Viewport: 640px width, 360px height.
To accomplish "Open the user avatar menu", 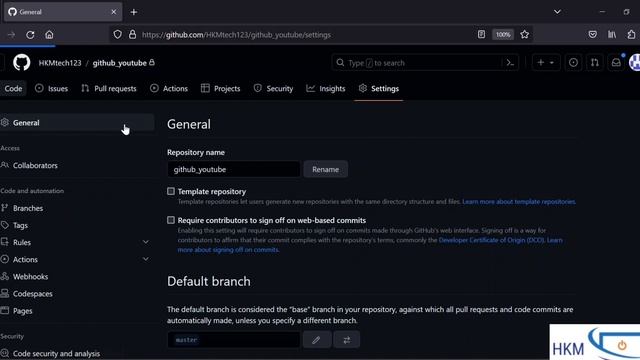I will tap(634, 63).
